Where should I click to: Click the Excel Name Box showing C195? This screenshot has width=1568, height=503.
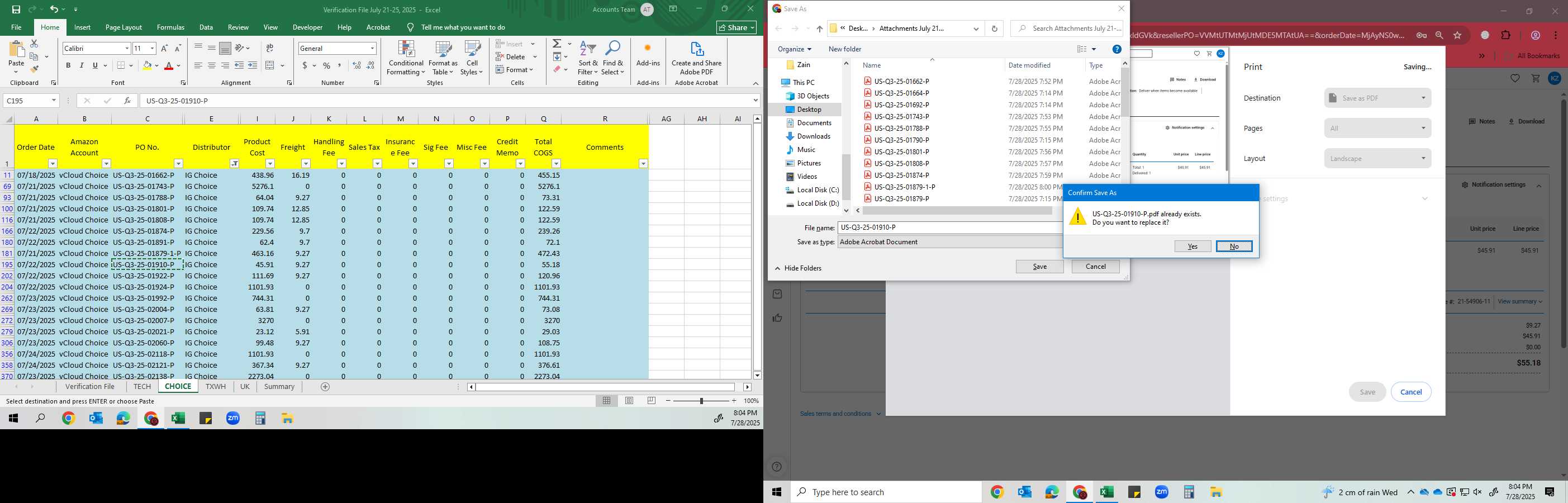click(x=30, y=101)
